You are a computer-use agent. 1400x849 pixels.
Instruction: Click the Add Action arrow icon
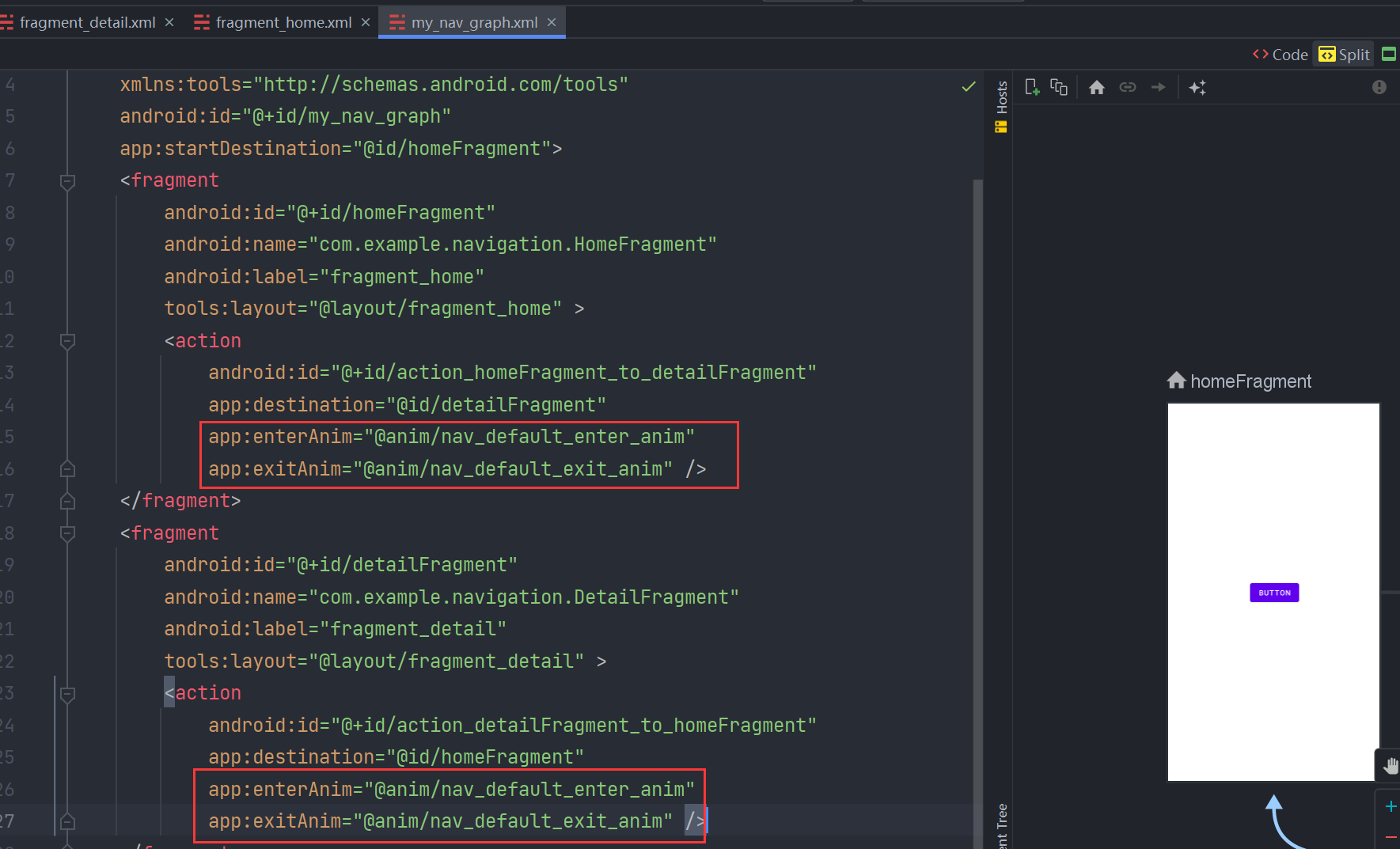click(x=1159, y=87)
